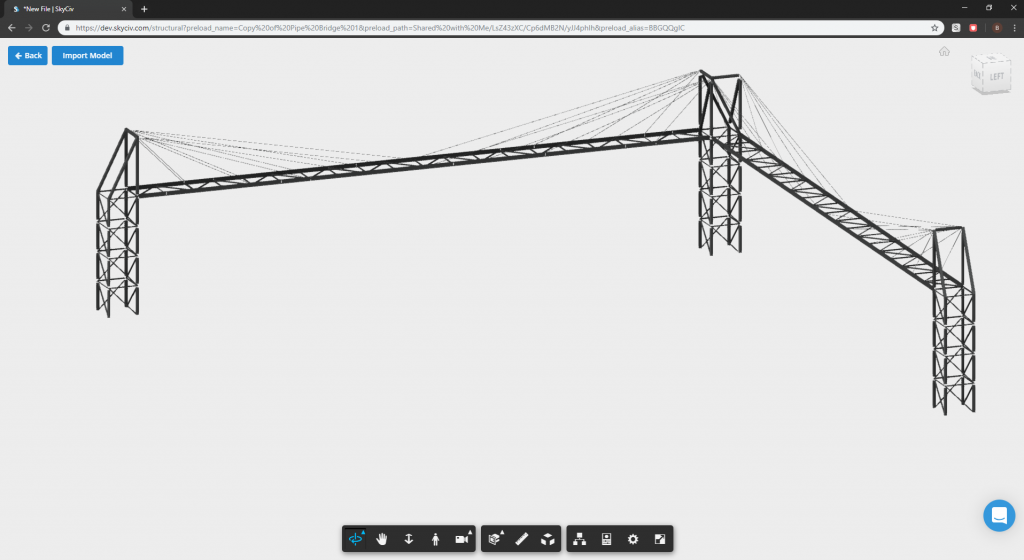
Task: Open a new browser tab
Action: tap(144, 9)
